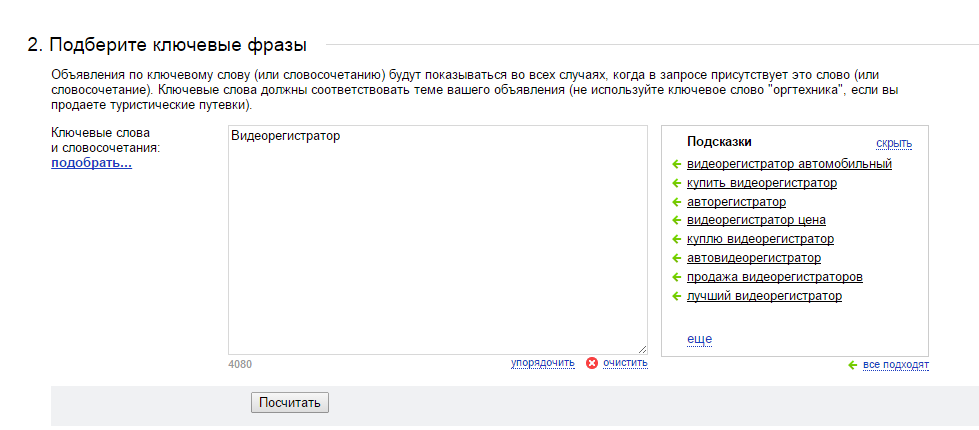
Task: Add автовидеорегистратор via its green arrow
Action: (x=676, y=258)
